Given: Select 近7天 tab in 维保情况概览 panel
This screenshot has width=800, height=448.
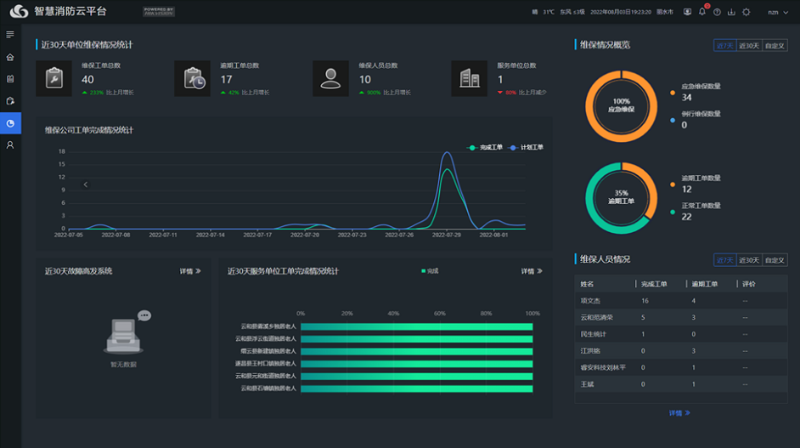Looking at the screenshot, I should pyautogui.click(x=724, y=45).
